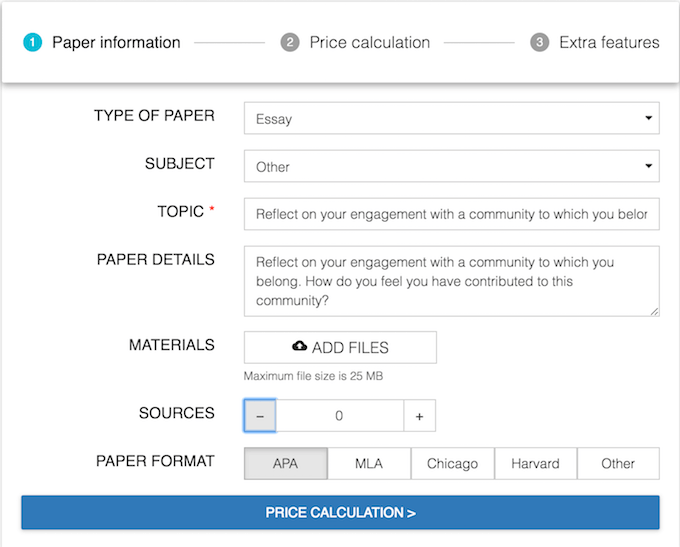The height and width of the screenshot is (547, 680).
Task: Select APA paper format
Action: pos(285,464)
